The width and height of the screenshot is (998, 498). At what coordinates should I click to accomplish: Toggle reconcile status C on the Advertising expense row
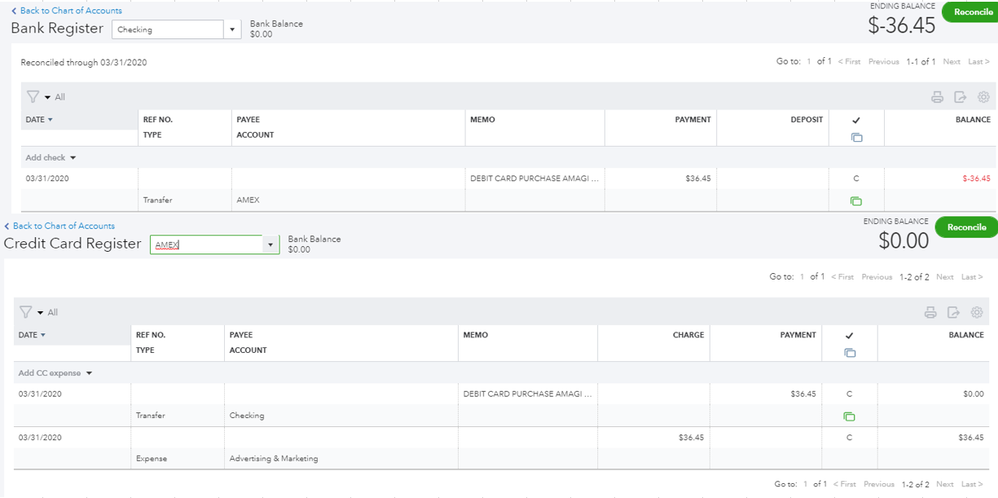click(849, 438)
